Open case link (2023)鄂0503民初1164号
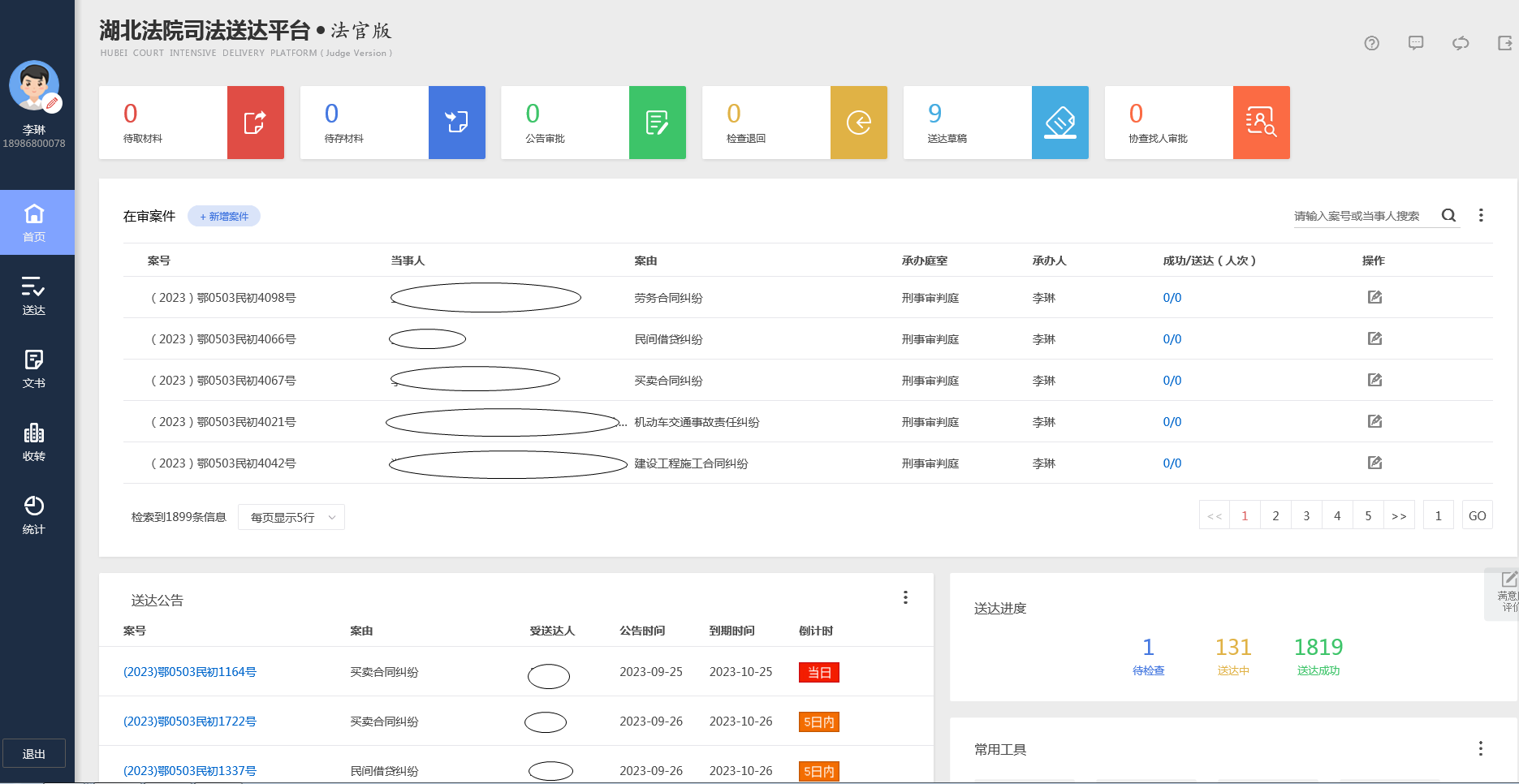Viewport: 1519px width, 784px height. pos(189,672)
